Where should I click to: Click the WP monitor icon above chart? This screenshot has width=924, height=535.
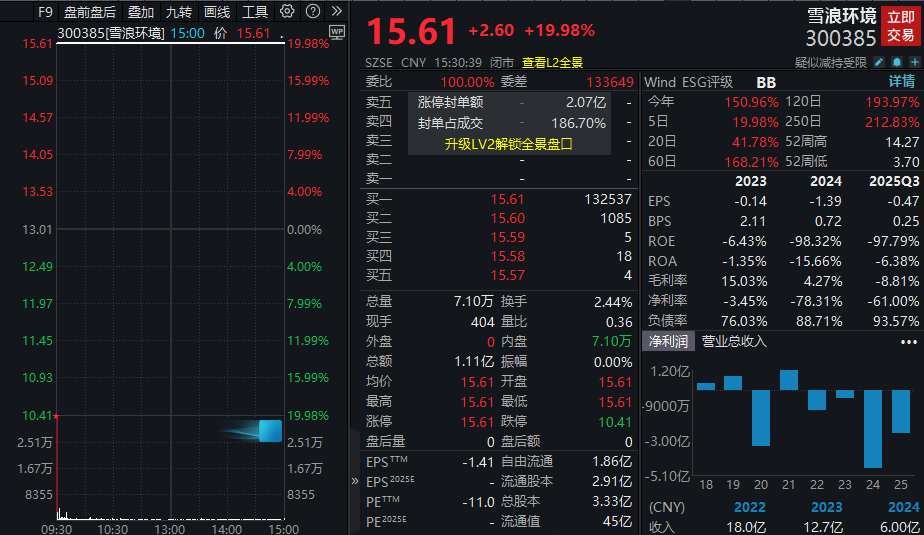point(337,32)
